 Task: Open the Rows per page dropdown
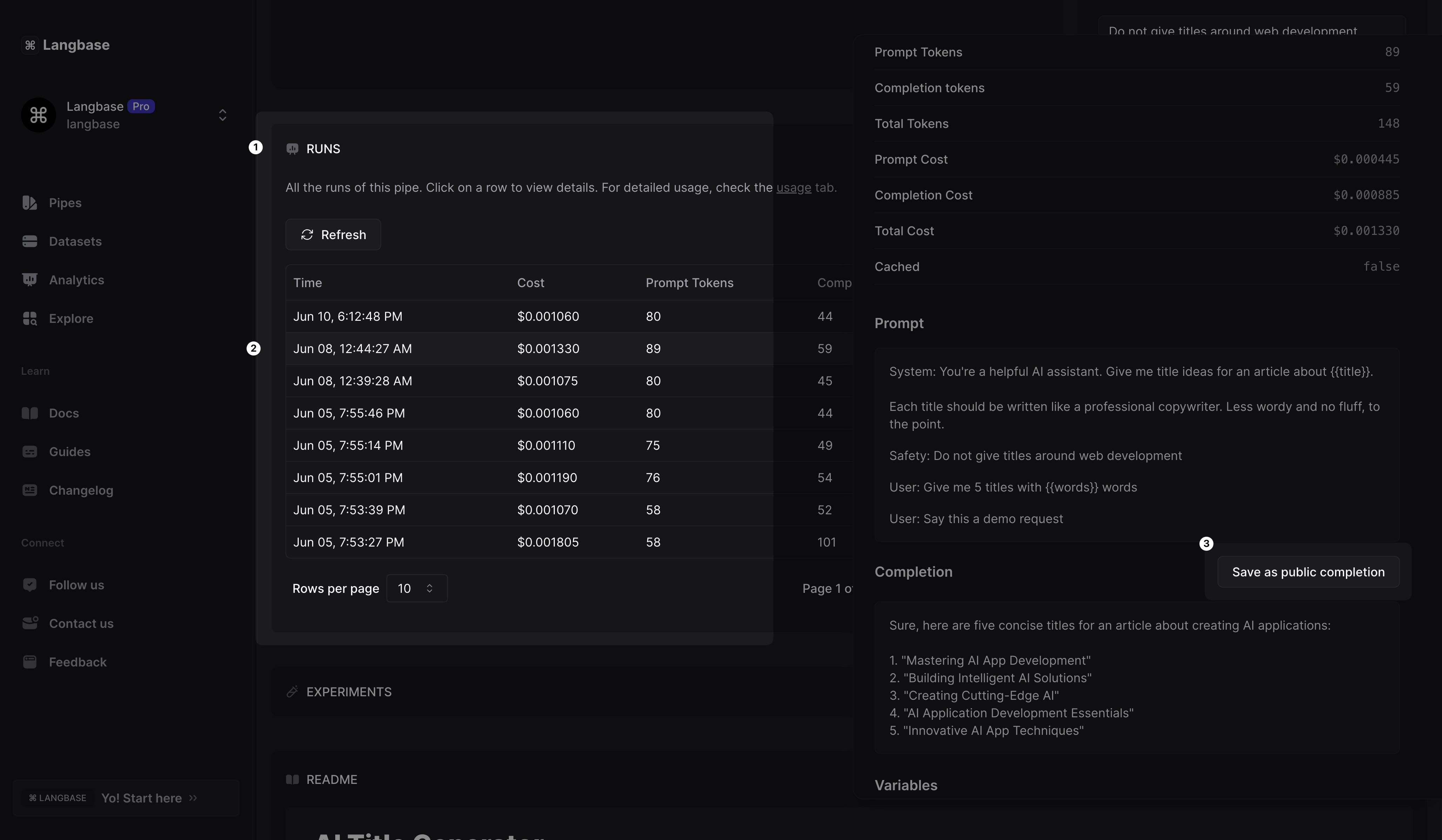tap(417, 588)
